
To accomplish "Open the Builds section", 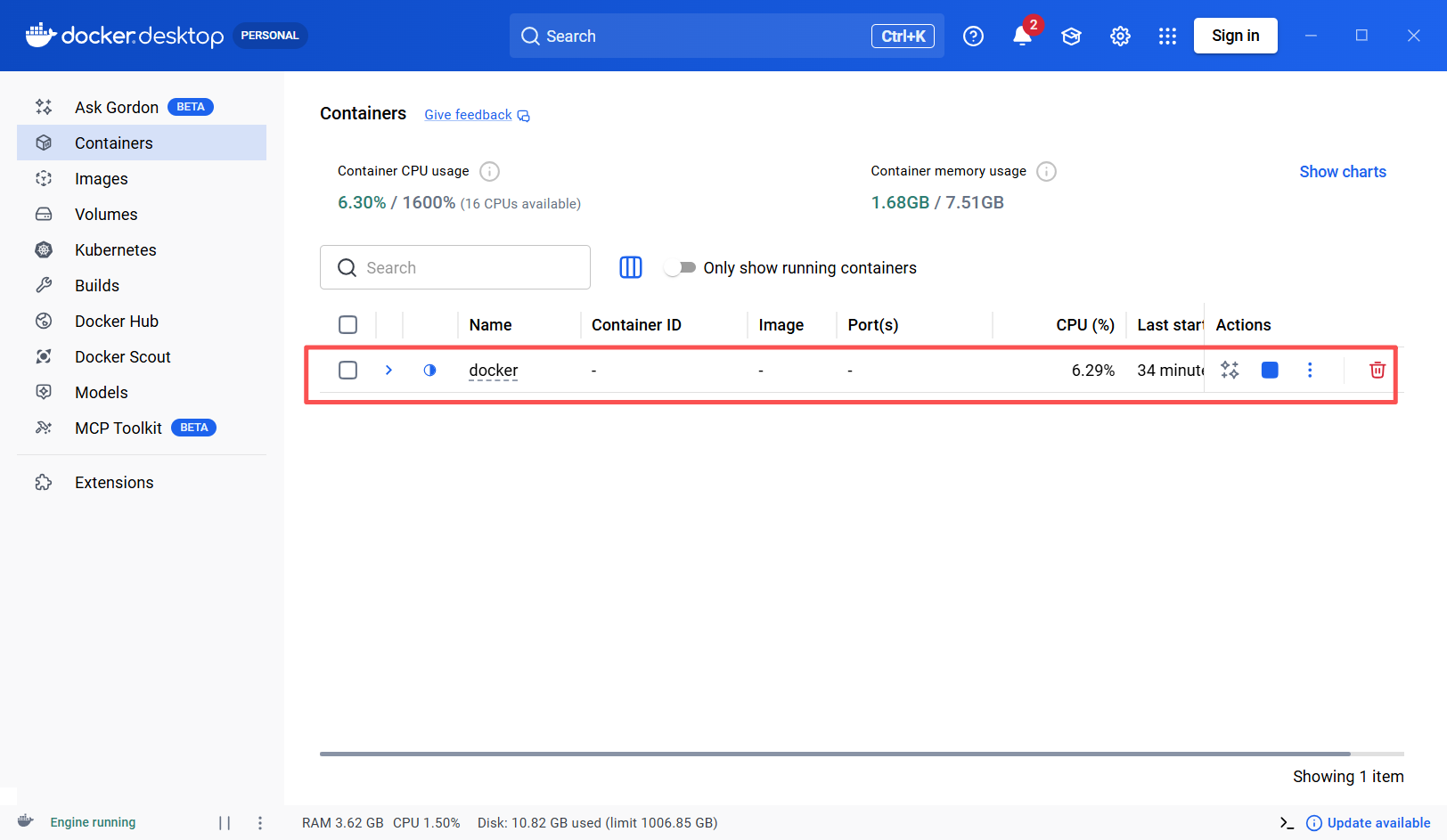I will (142, 285).
